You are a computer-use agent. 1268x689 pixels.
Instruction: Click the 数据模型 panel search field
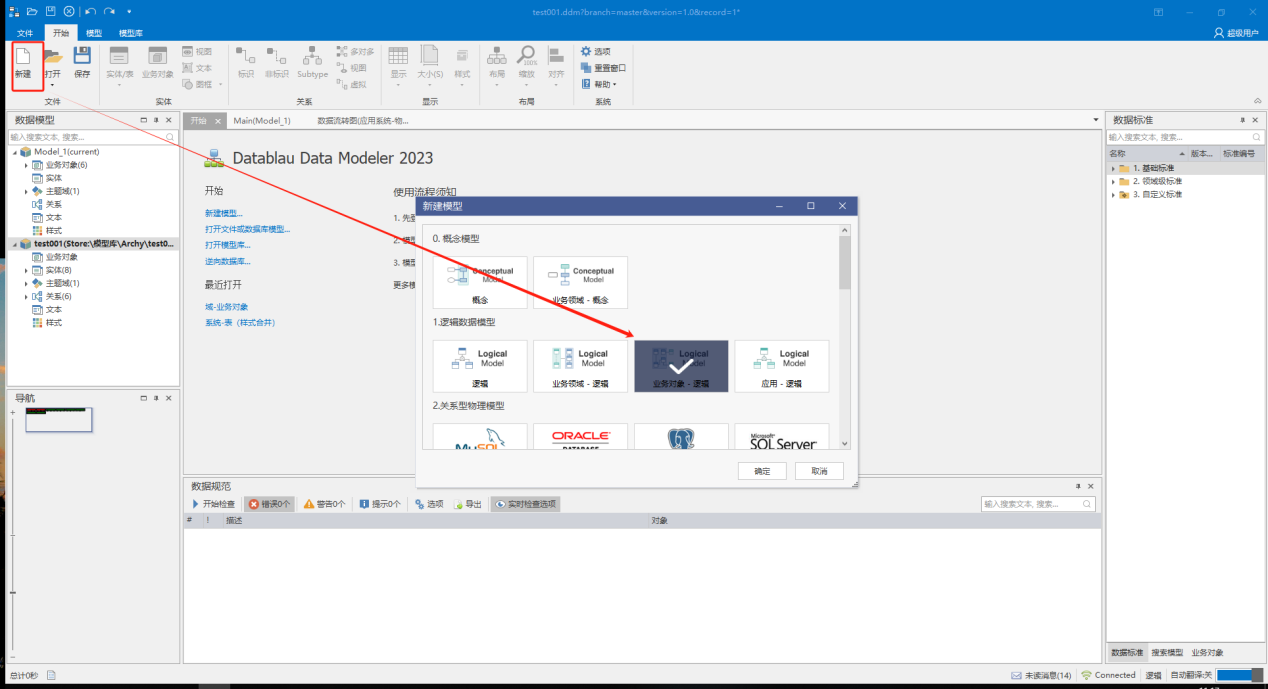pos(94,137)
